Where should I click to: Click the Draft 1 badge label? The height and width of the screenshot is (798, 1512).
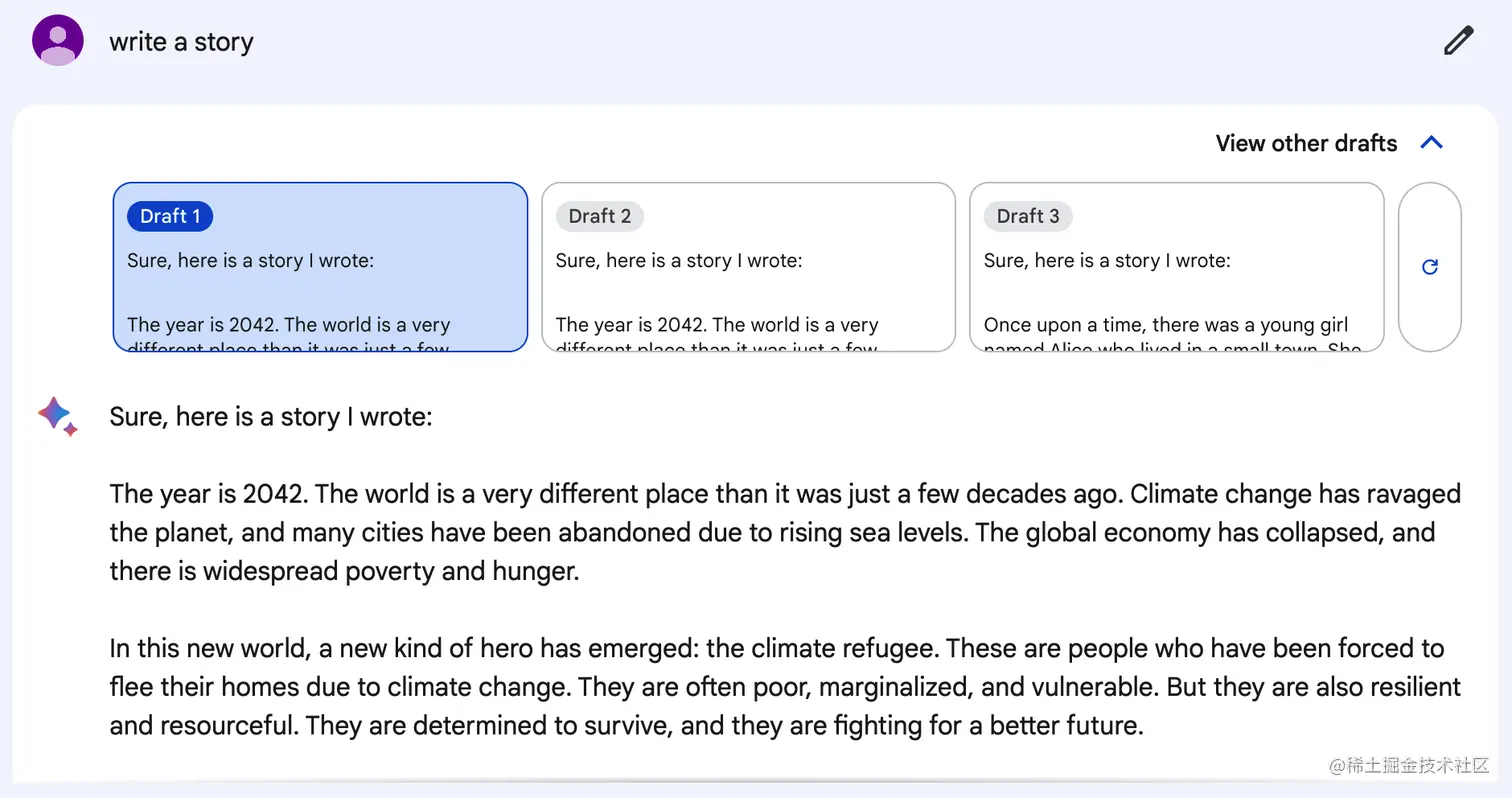point(170,216)
